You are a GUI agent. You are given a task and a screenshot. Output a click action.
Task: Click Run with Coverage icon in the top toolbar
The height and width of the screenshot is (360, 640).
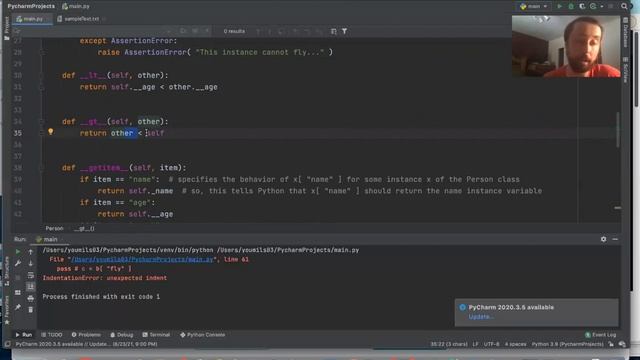(582, 6)
